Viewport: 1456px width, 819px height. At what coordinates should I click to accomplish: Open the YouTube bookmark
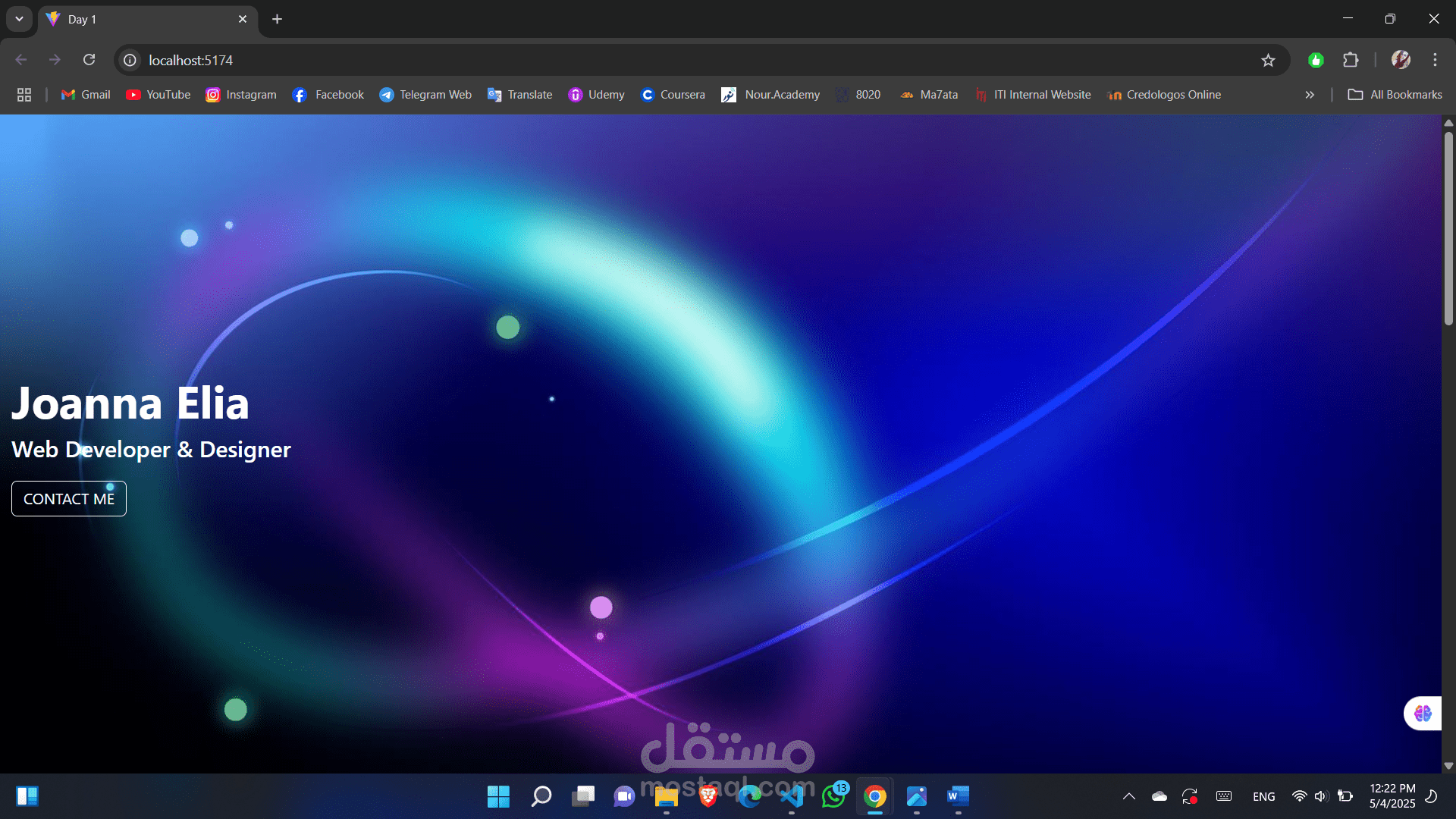point(158,95)
